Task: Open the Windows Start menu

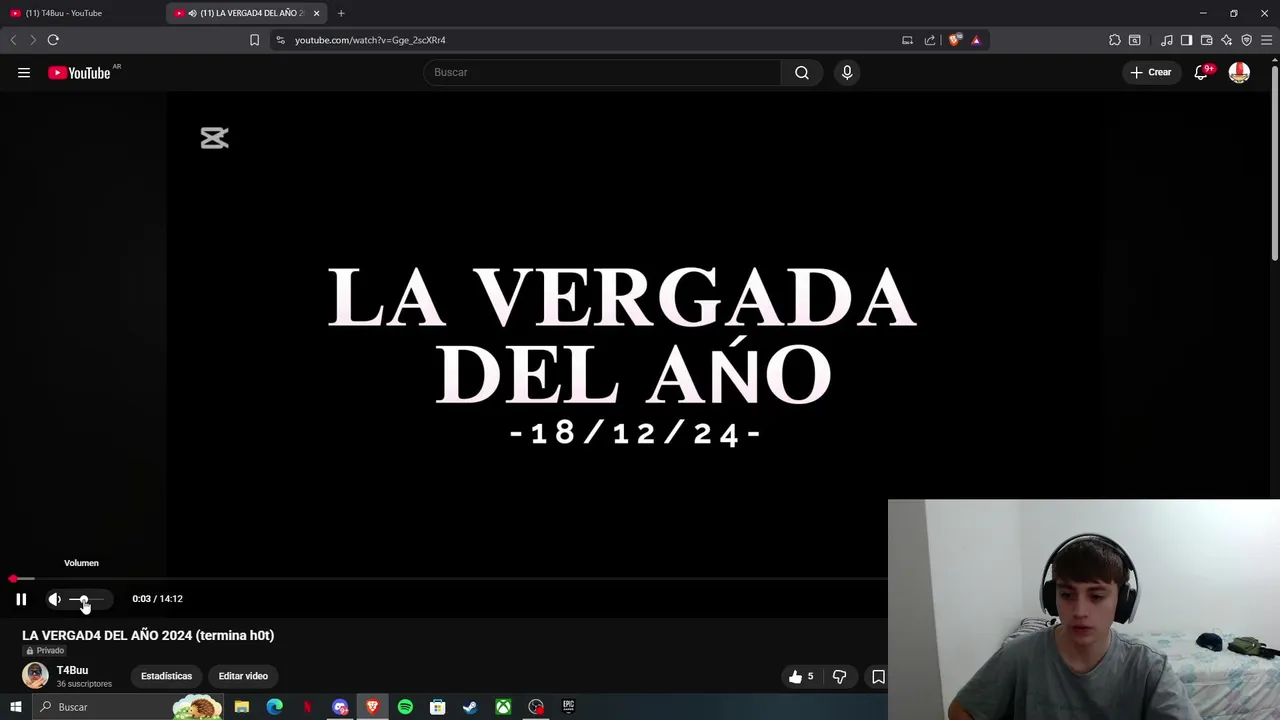Action: pyautogui.click(x=15, y=707)
